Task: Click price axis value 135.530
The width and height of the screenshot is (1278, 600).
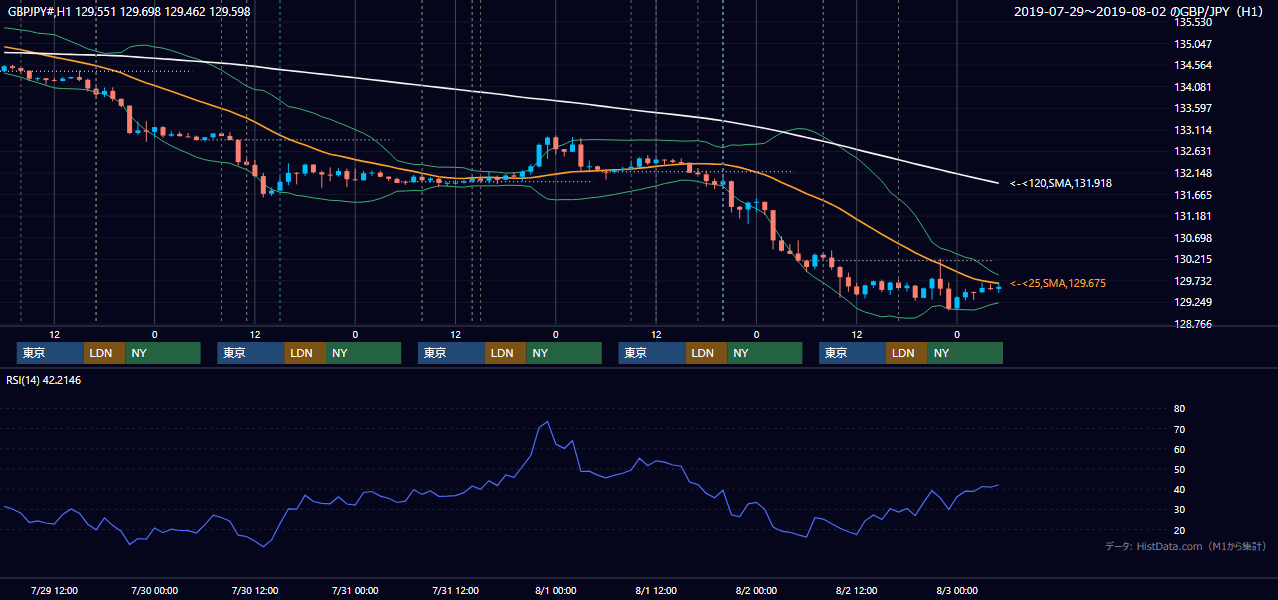Action: tap(1193, 22)
